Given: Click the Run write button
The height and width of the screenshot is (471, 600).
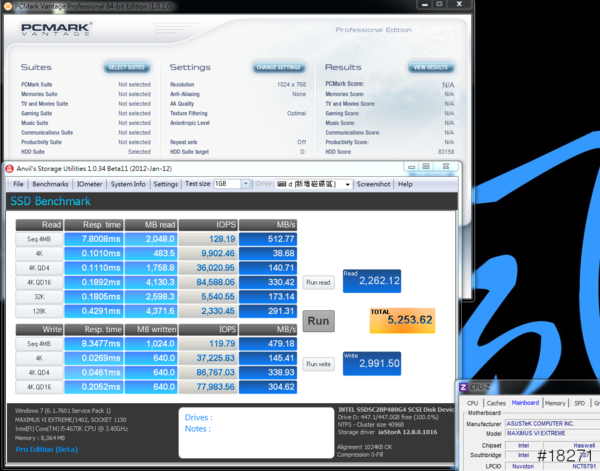Looking at the screenshot, I should click(318, 364).
